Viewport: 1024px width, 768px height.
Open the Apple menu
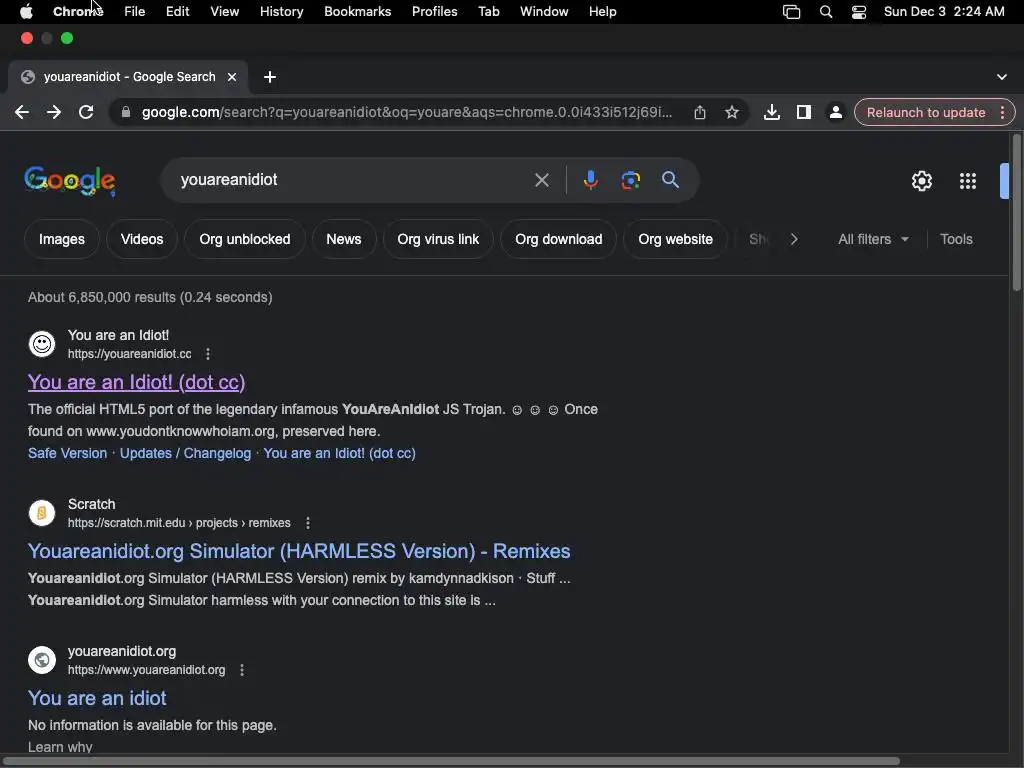click(x=26, y=12)
